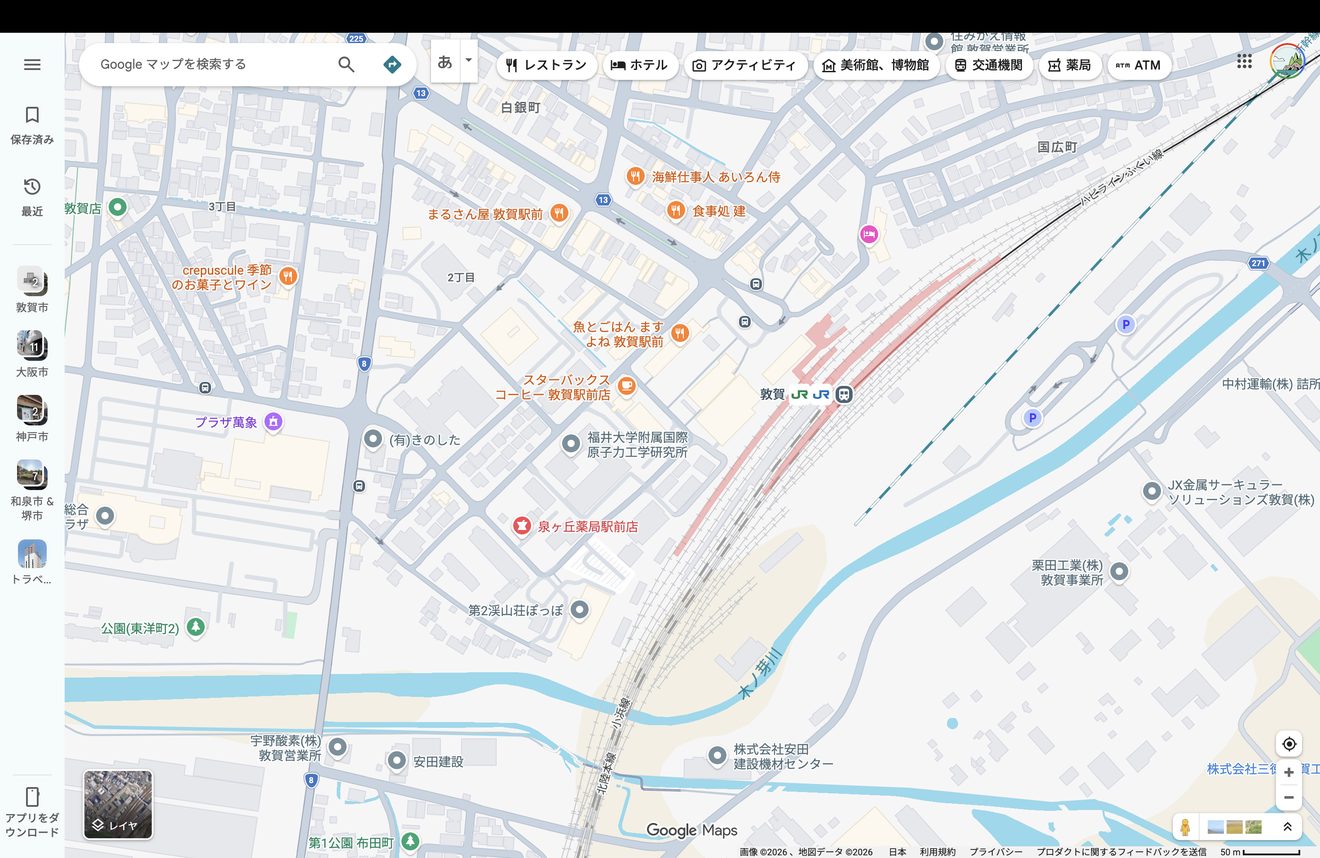Open recent history (最近)
This screenshot has height=858, width=1320.
point(32,197)
